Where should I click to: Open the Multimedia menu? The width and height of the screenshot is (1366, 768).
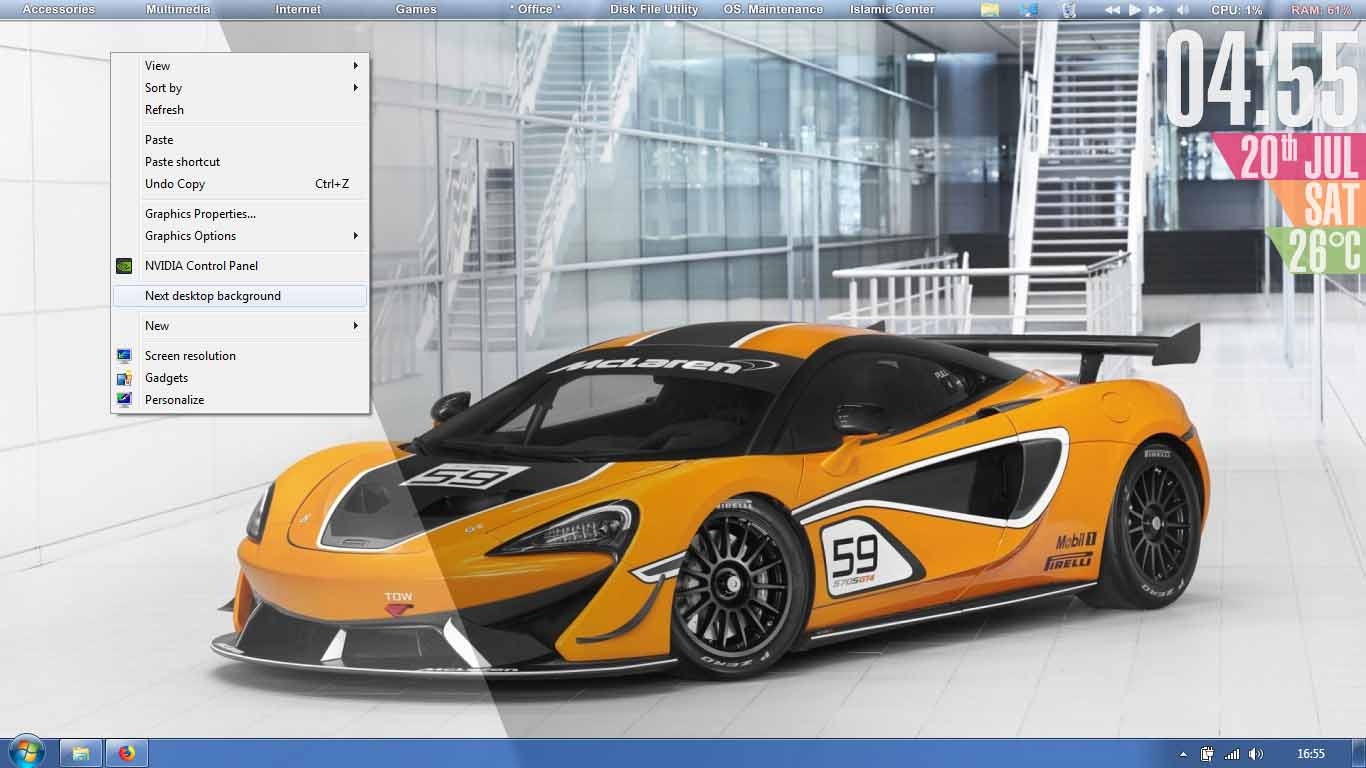(178, 9)
